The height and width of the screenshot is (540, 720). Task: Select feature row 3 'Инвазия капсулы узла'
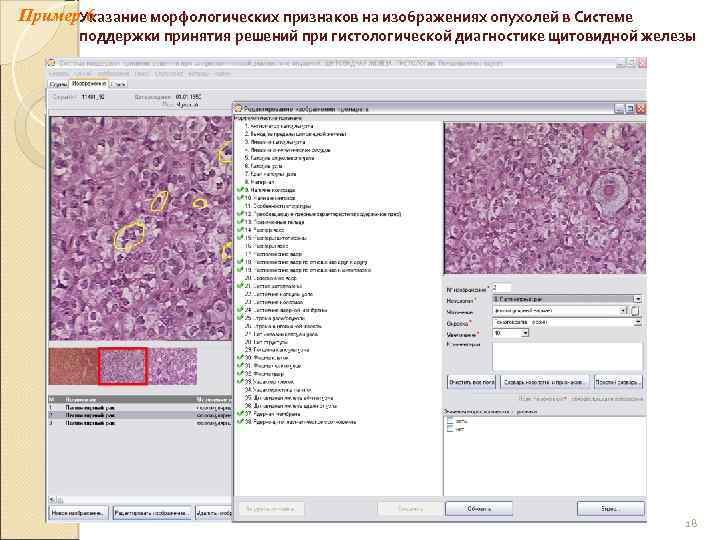(x=275, y=142)
